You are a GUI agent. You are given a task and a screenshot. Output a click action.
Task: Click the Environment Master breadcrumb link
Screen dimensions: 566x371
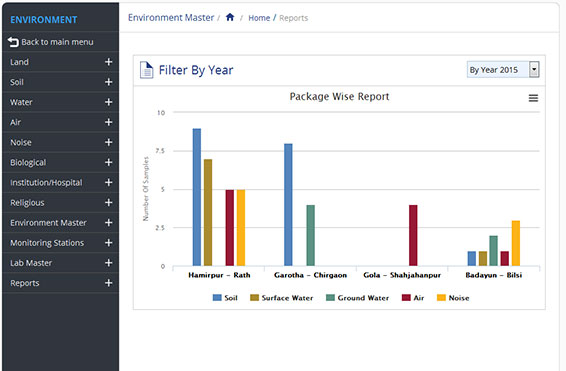(171, 18)
